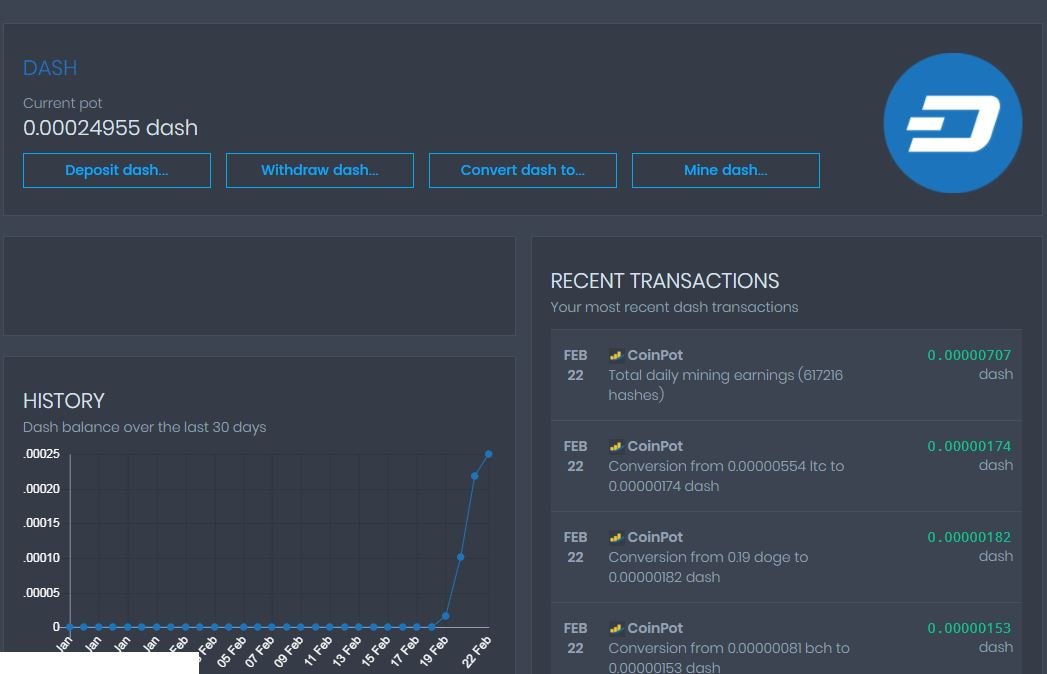The width and height of the screenshot is (1047, 674).
Task: Click the .00025 y-axis label
Action: 41,454
